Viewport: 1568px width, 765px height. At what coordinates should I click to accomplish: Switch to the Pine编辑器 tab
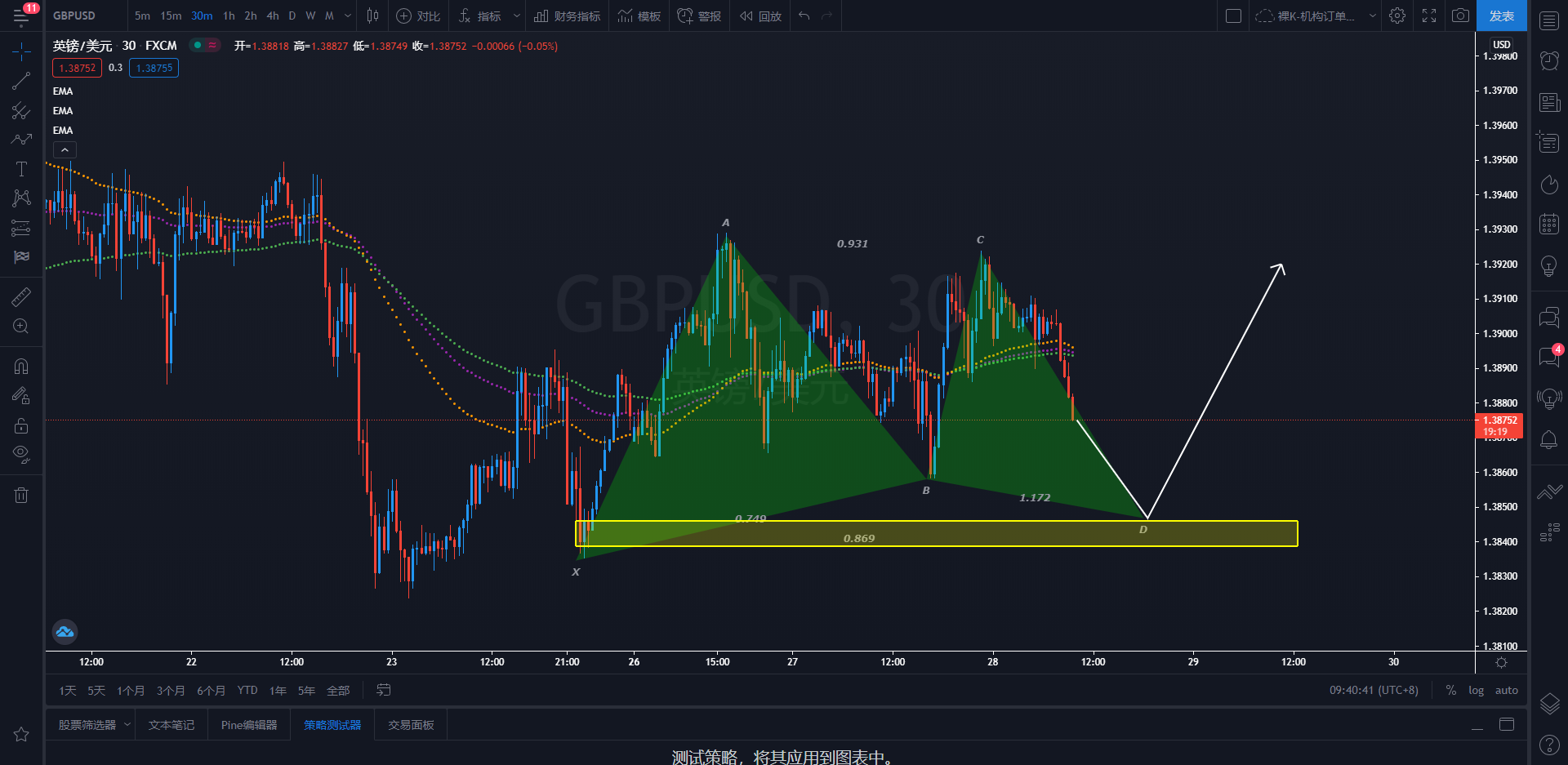pyautogui.click(x=249, y=725)
